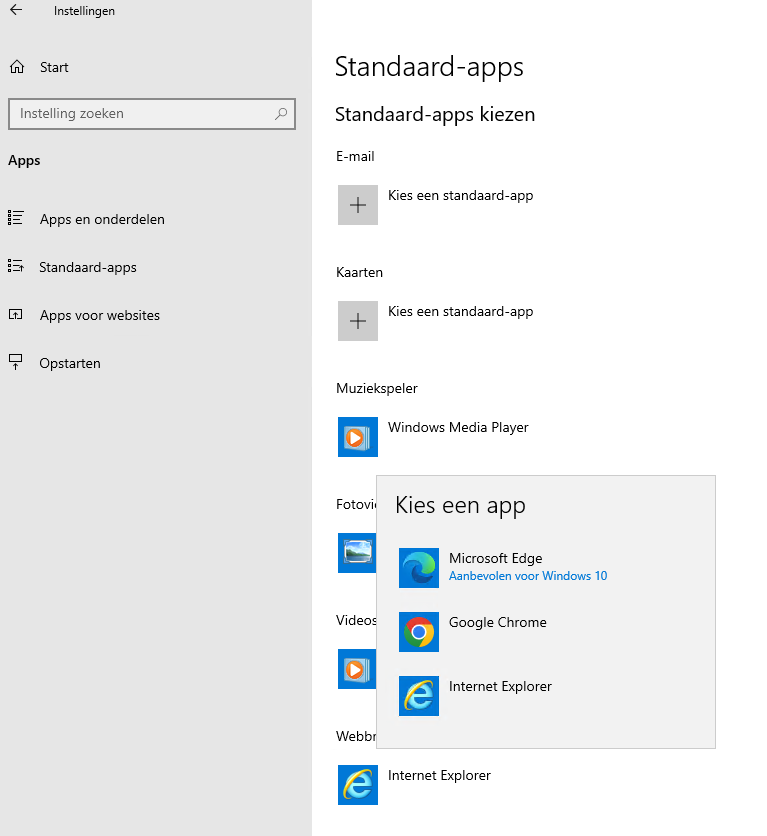The height and width of the screenshot is (836, 767).
Task: Choose Google Chrome in the app list
Action: click(x=498, y=622)
